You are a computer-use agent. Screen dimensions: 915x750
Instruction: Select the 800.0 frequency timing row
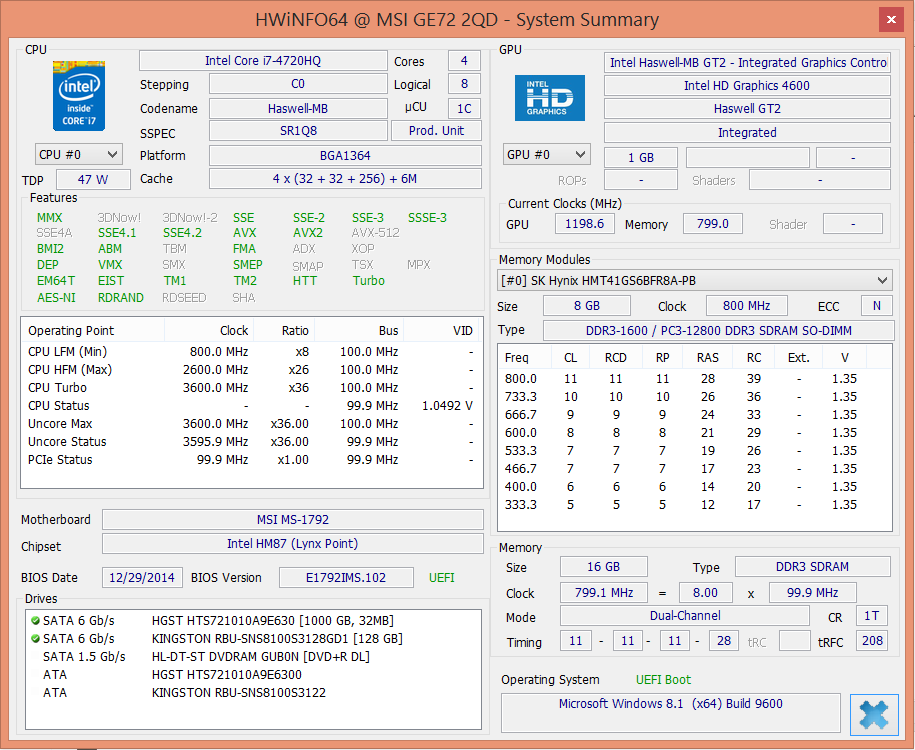pos(694,379)
